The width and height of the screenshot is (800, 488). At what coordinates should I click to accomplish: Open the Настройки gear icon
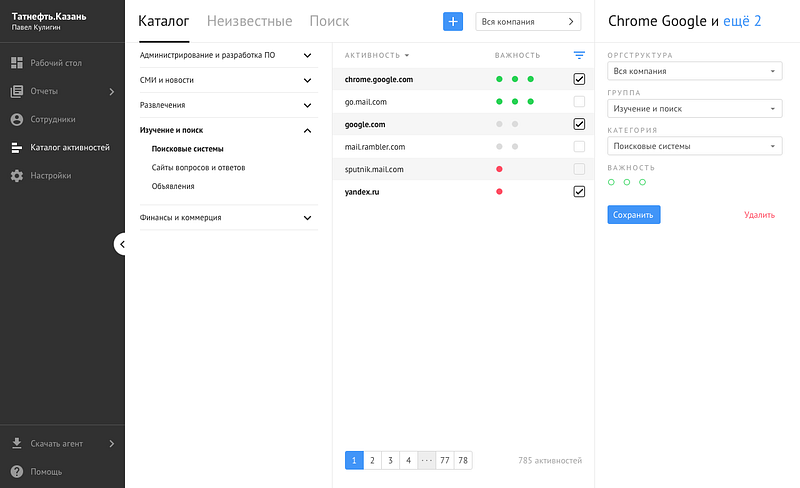tap(17, 176)
